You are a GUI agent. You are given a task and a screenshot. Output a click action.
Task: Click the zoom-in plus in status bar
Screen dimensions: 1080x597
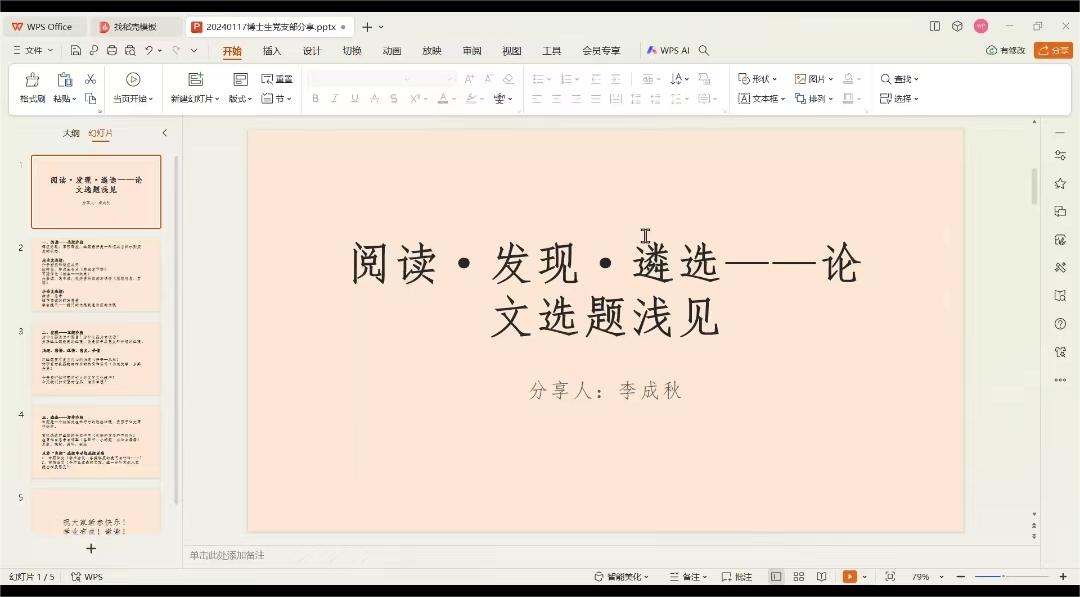click(1063, 576)
